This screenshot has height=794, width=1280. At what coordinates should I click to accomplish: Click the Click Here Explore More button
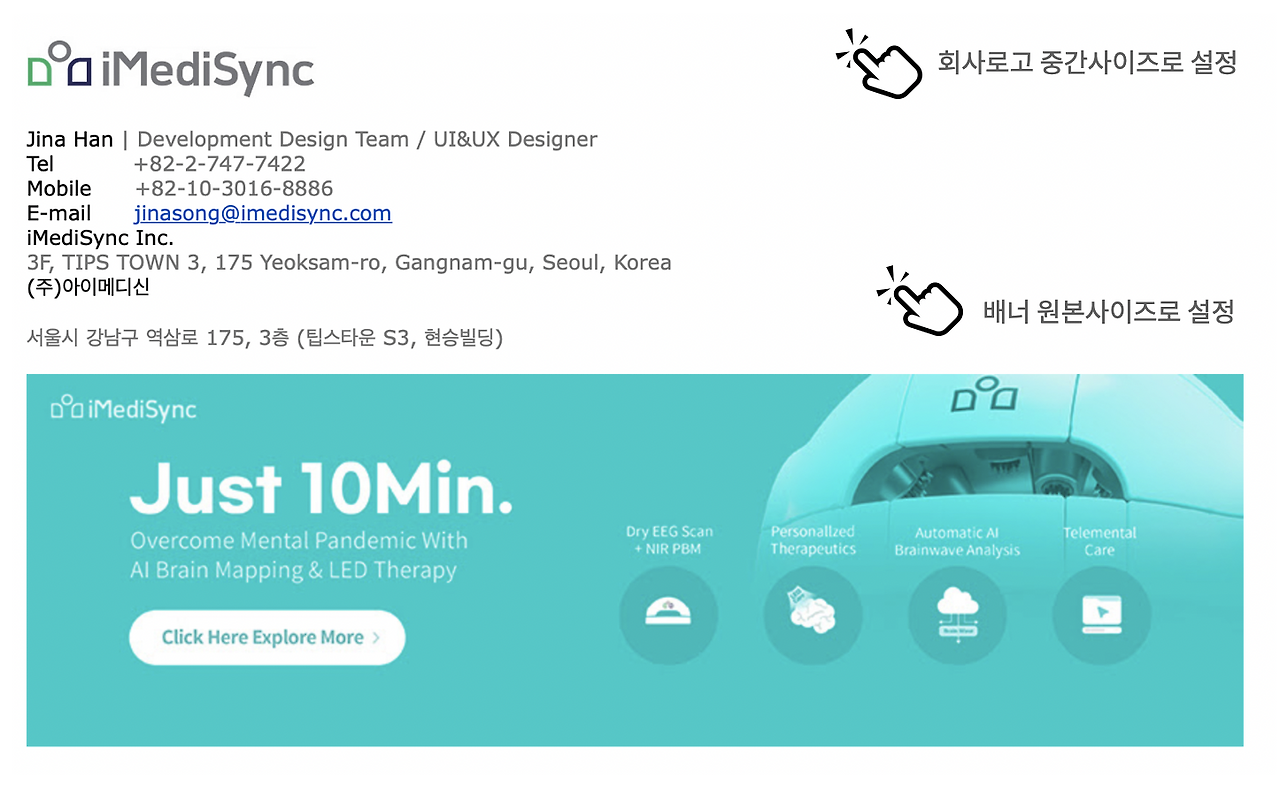(266, 637)
